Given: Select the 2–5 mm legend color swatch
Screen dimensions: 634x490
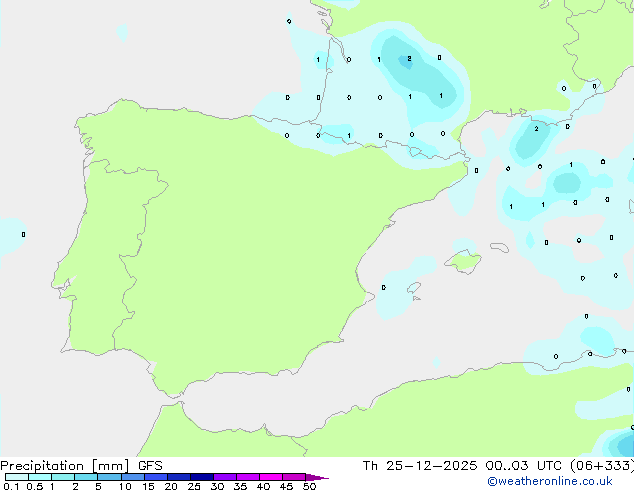Looking at the screenshot, I should click(x=86, y=477).
